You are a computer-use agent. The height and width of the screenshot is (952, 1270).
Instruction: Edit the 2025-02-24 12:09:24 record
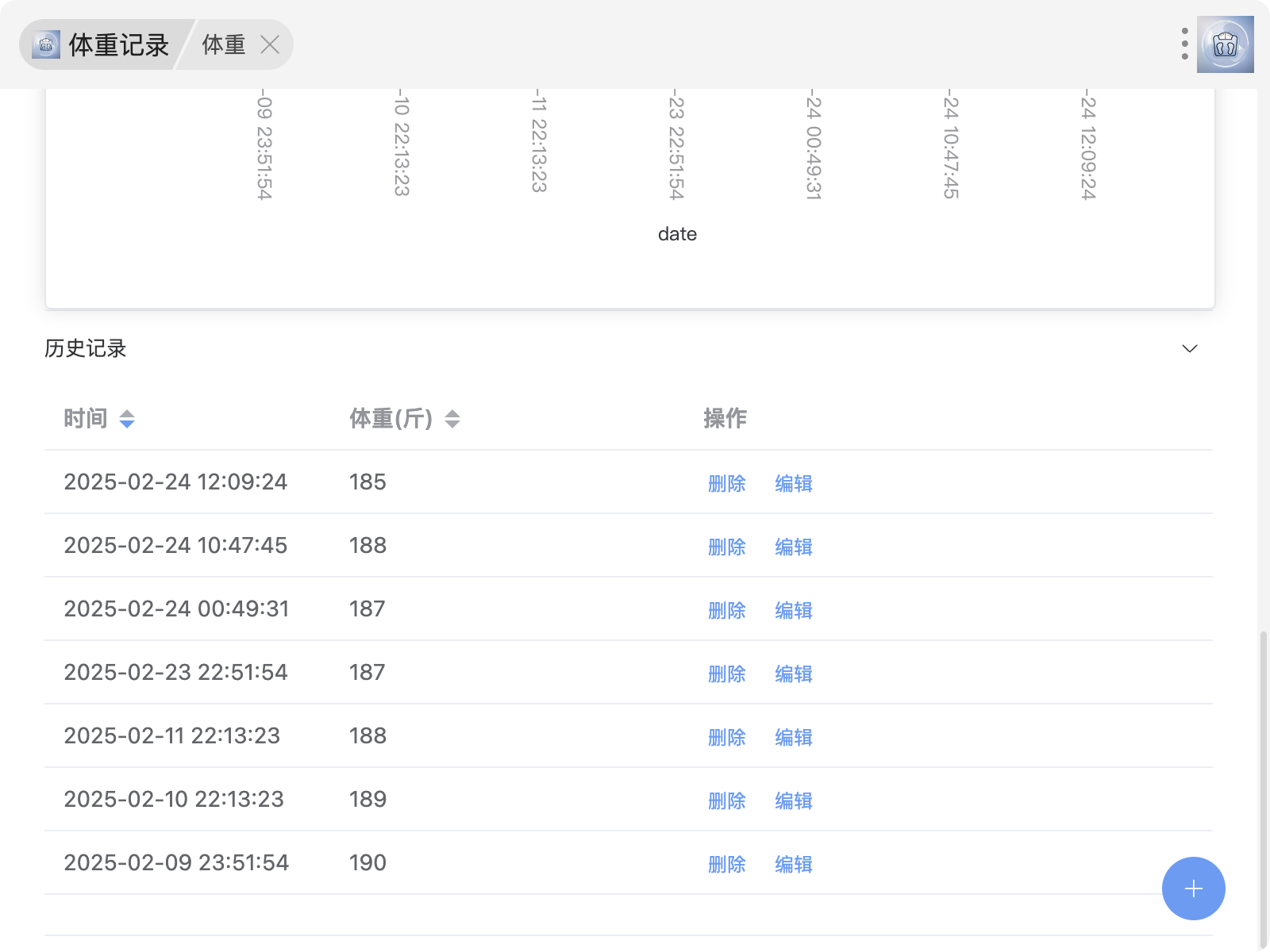[x=794, y=483]
